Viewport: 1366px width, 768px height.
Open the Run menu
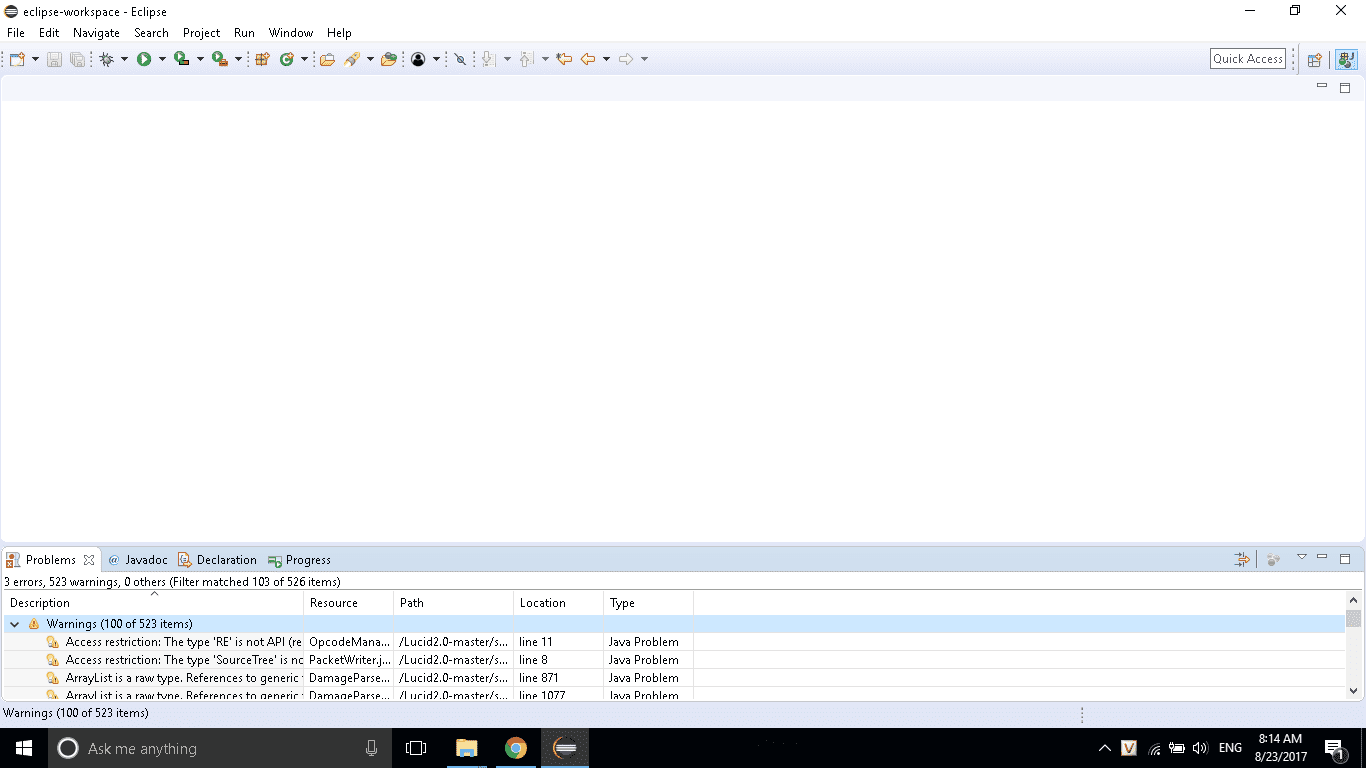[x=244, y=33]
